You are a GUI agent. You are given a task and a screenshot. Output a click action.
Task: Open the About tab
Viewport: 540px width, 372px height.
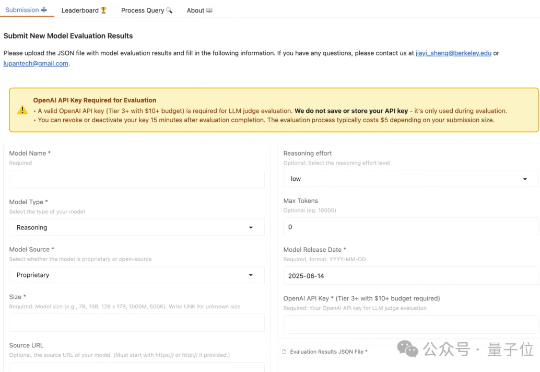(x=199, y=10)
